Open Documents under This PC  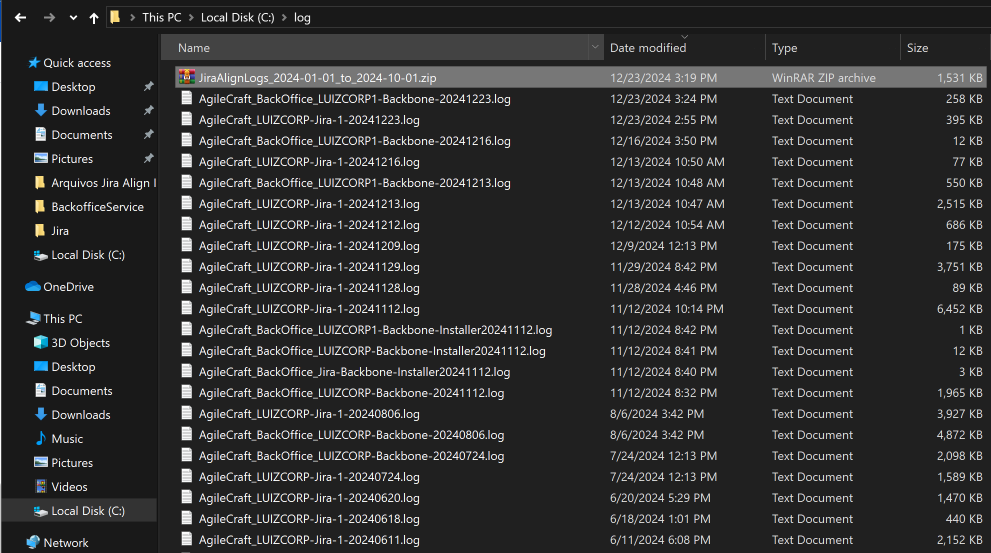[x=82, y=391]
